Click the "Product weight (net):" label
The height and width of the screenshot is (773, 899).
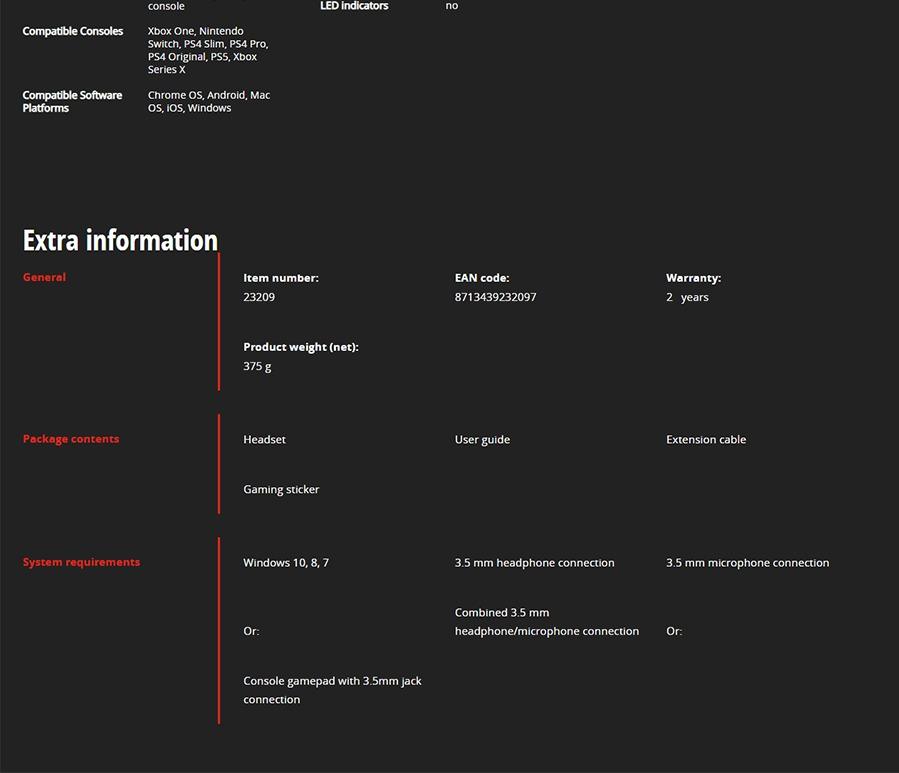(300, 347)
